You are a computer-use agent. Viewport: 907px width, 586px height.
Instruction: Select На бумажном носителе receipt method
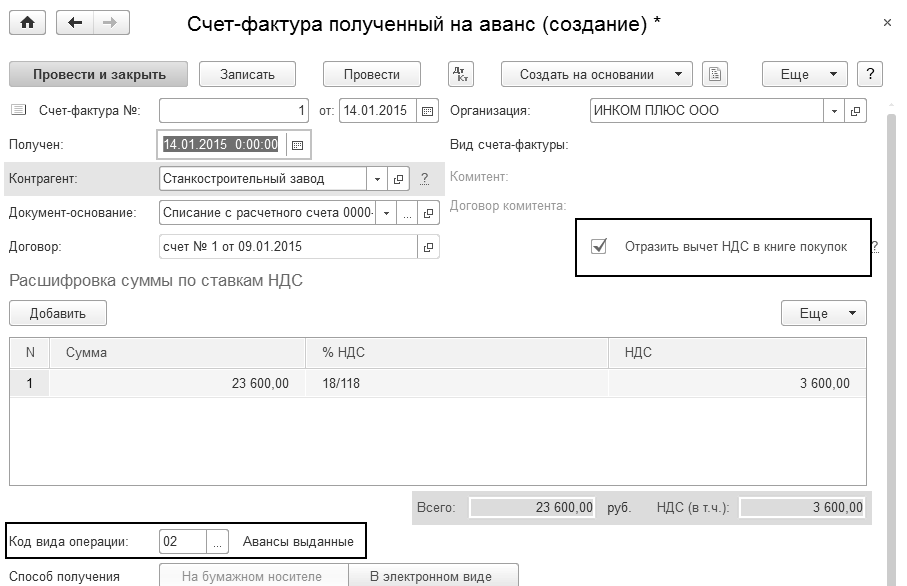click(253, 576)
